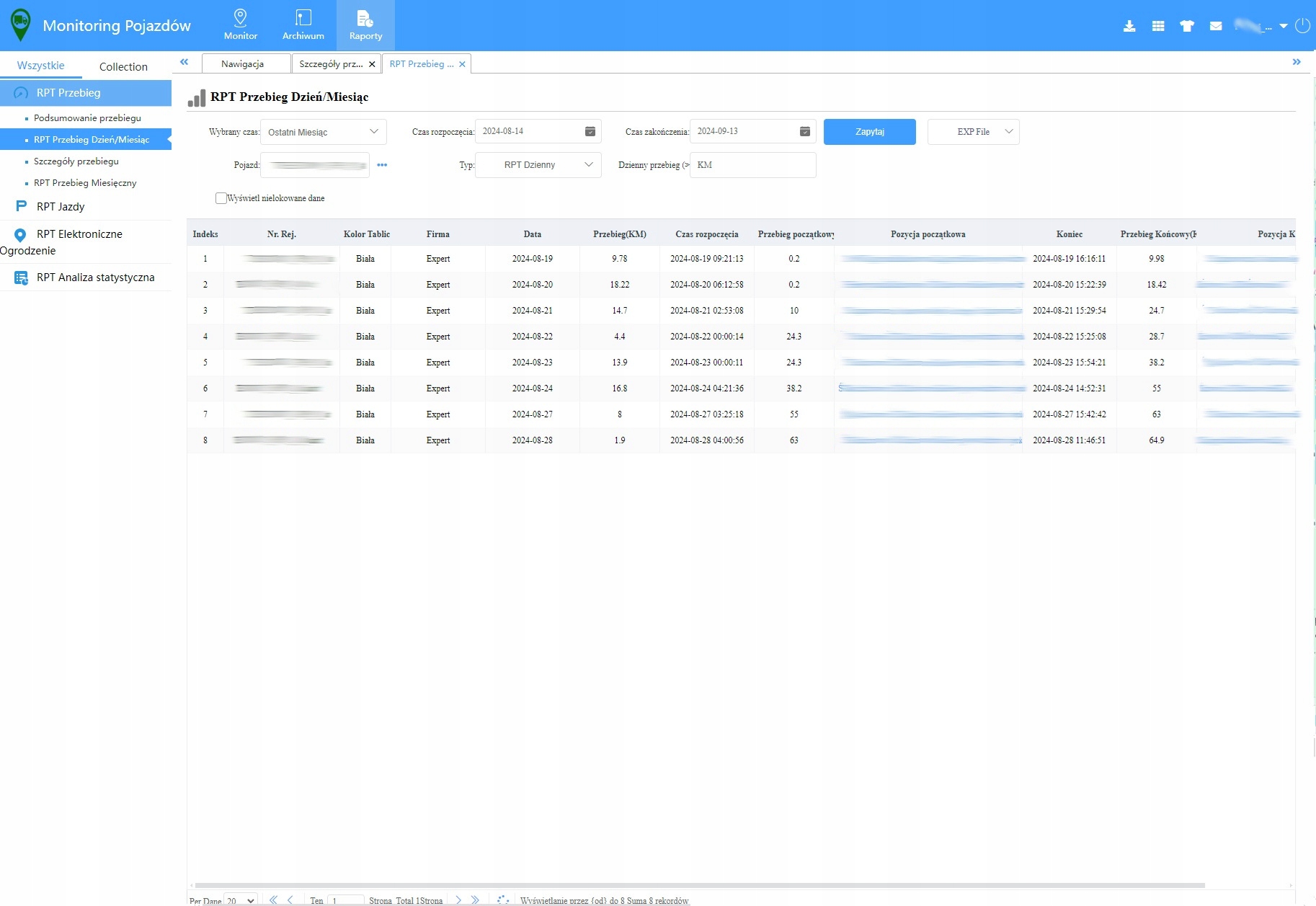Viewport: 1316px width, 906px height.
Task: Expand RPT Elektroniczne Ogrodzenie group
Action: coord(86,242)
